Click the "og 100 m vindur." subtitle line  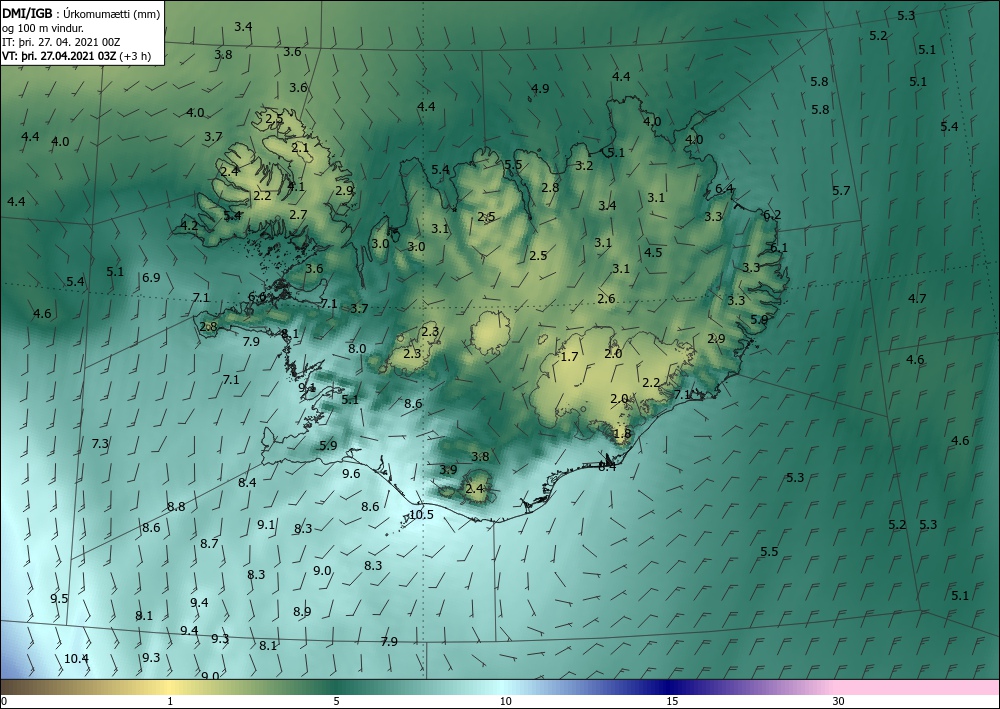pos(43,28)
